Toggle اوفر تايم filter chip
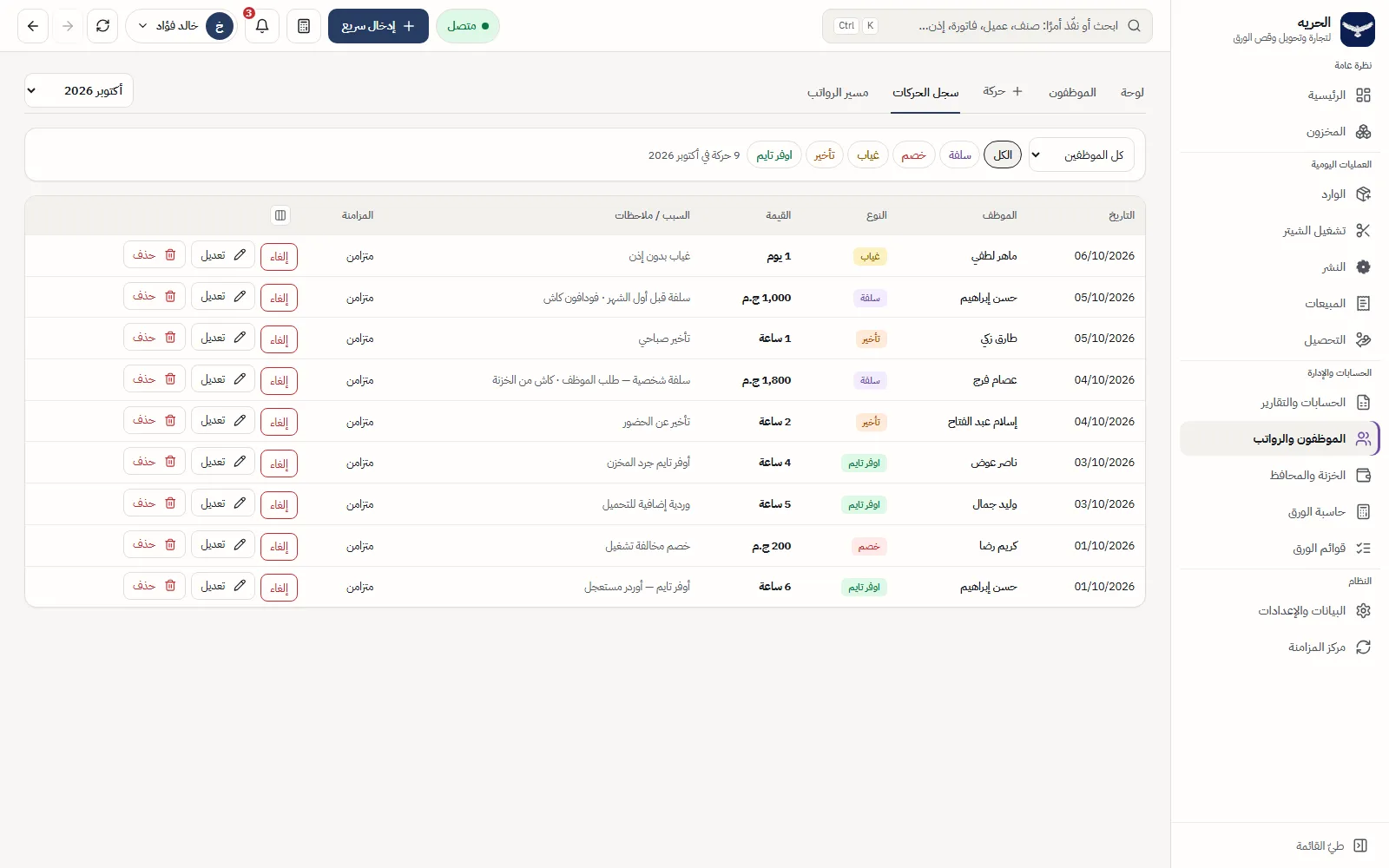Screen dimensions: 1389x868 774,155
